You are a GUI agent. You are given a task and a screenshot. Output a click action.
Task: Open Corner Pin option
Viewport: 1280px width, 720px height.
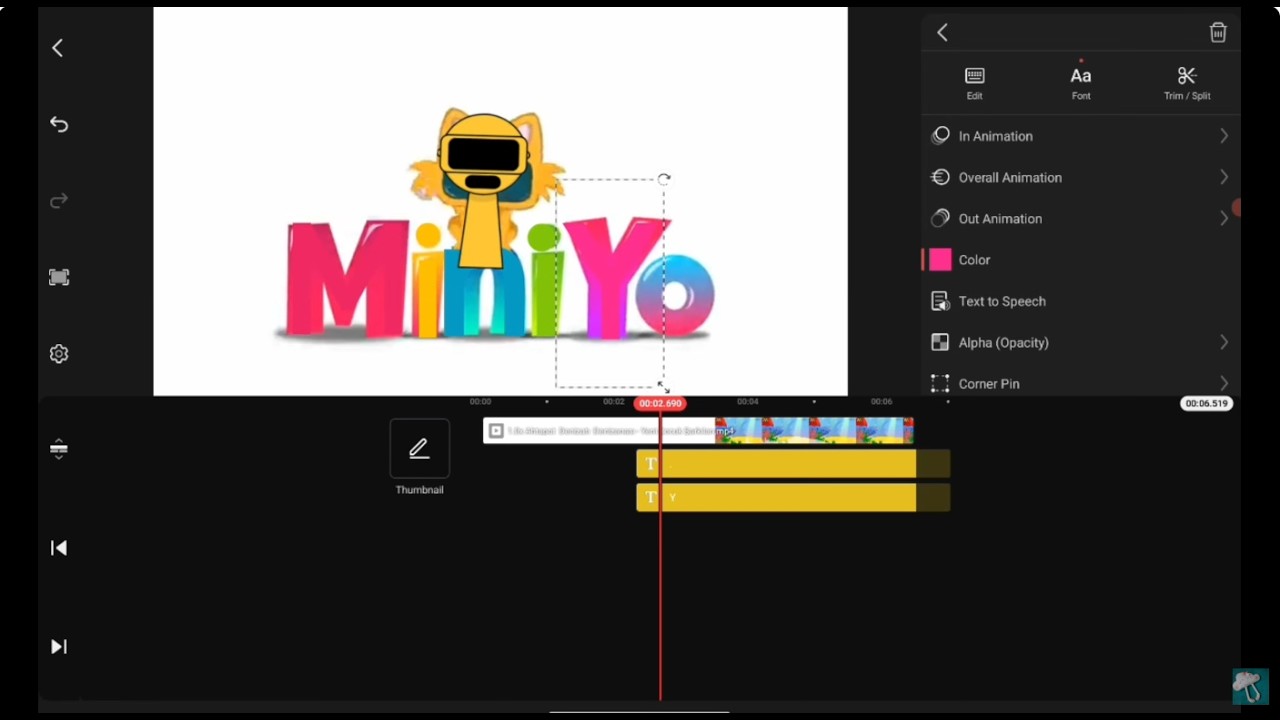[1081, 383]
